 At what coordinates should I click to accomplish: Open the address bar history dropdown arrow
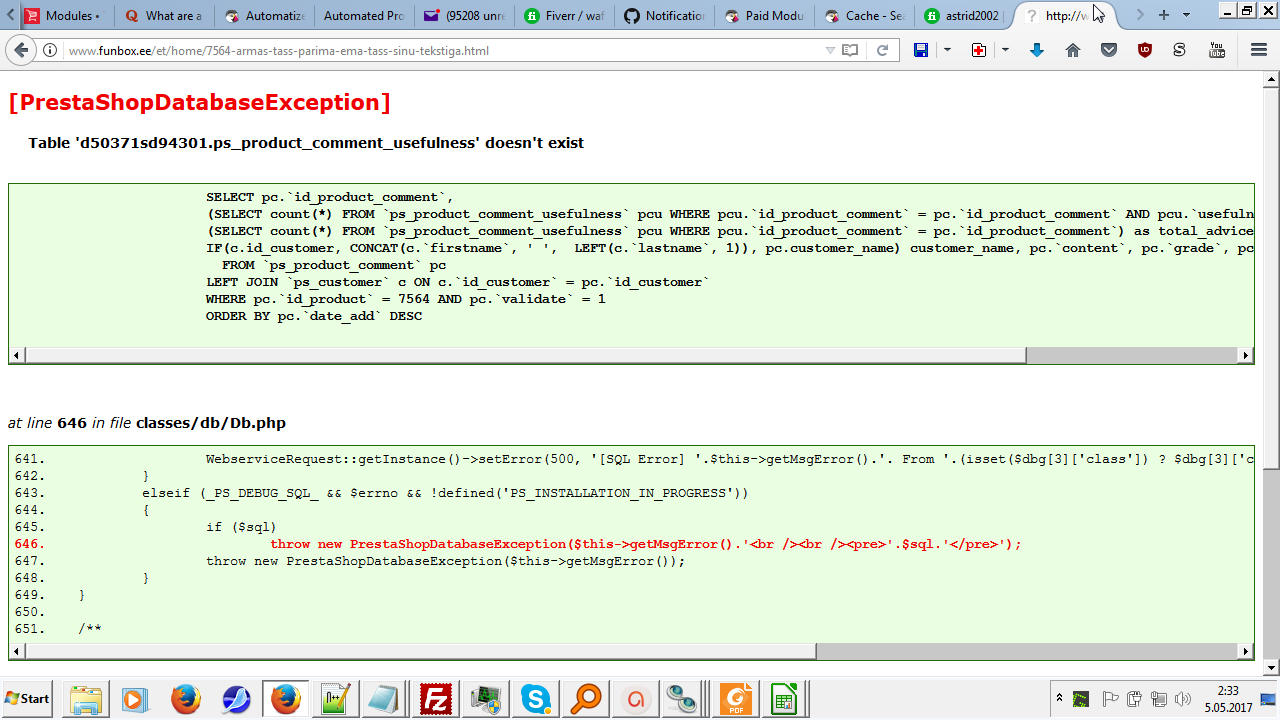(830, 50)
